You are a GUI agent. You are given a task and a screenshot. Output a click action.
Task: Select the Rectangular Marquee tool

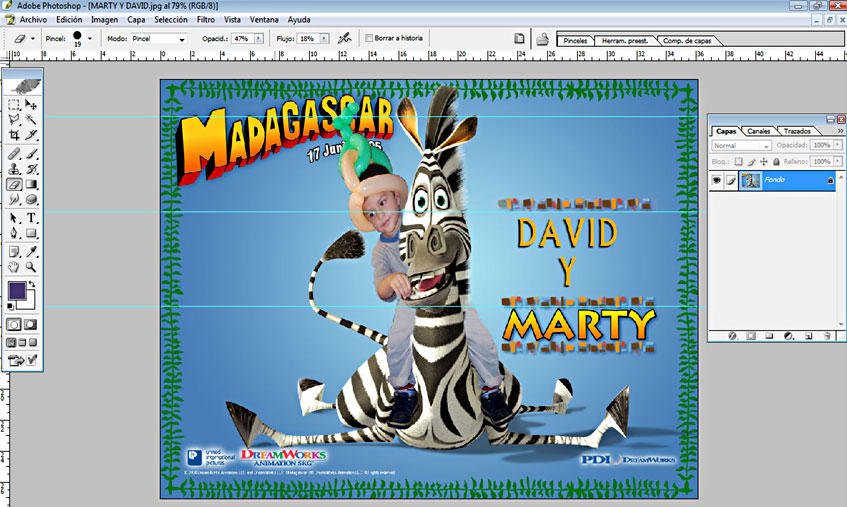tap(14, 104)
